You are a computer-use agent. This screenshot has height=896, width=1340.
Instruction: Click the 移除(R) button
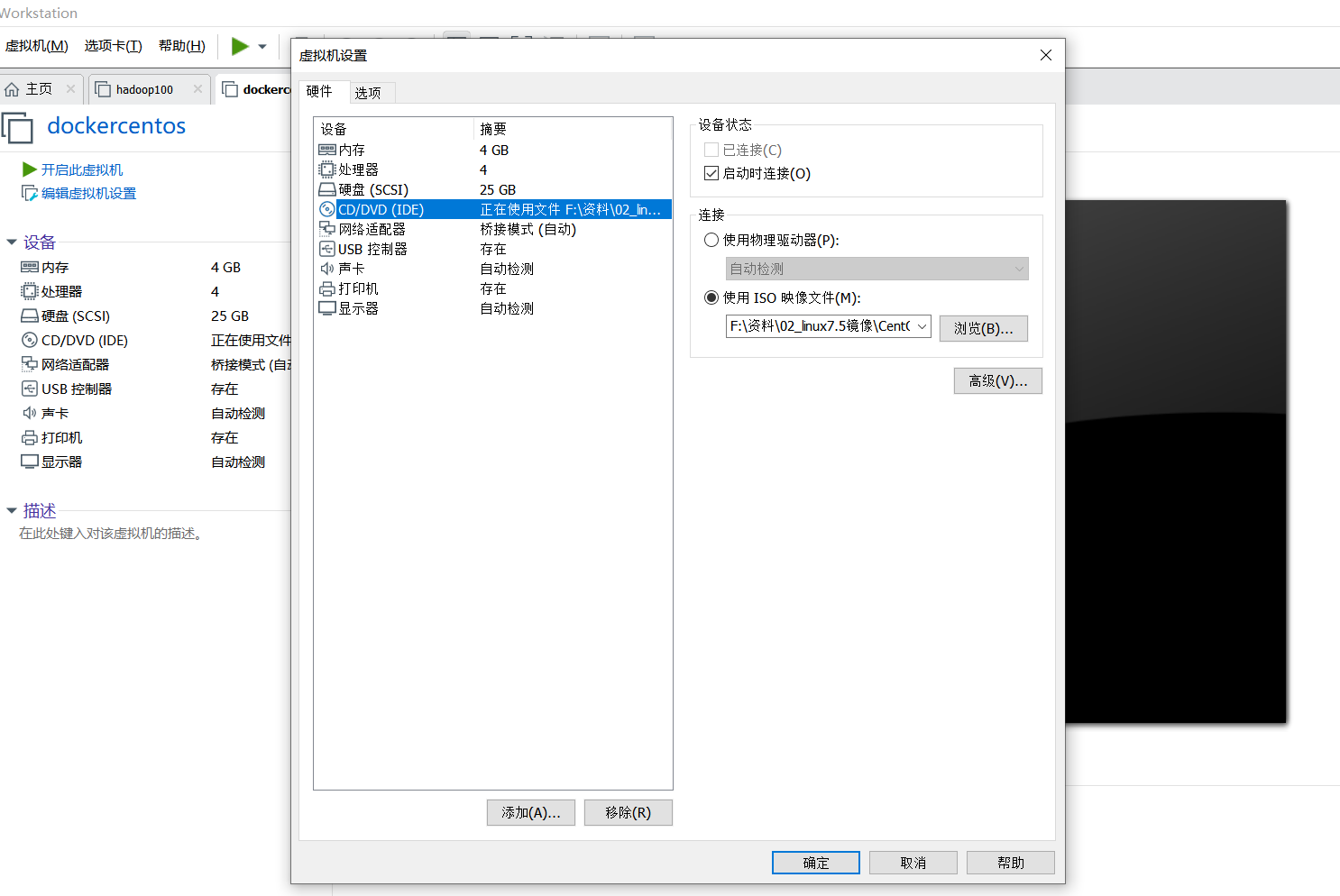[x=629, y=812]
